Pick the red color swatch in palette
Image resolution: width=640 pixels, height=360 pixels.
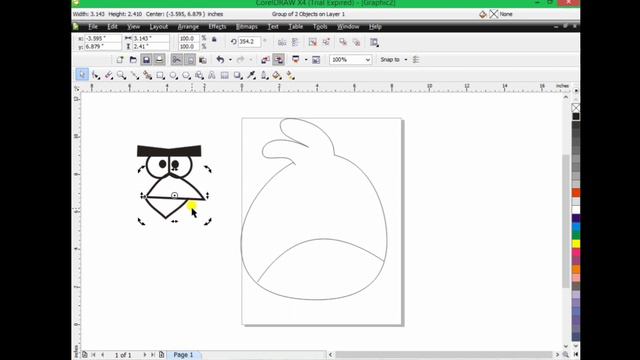pyautogui.click(x=576, y=193)
